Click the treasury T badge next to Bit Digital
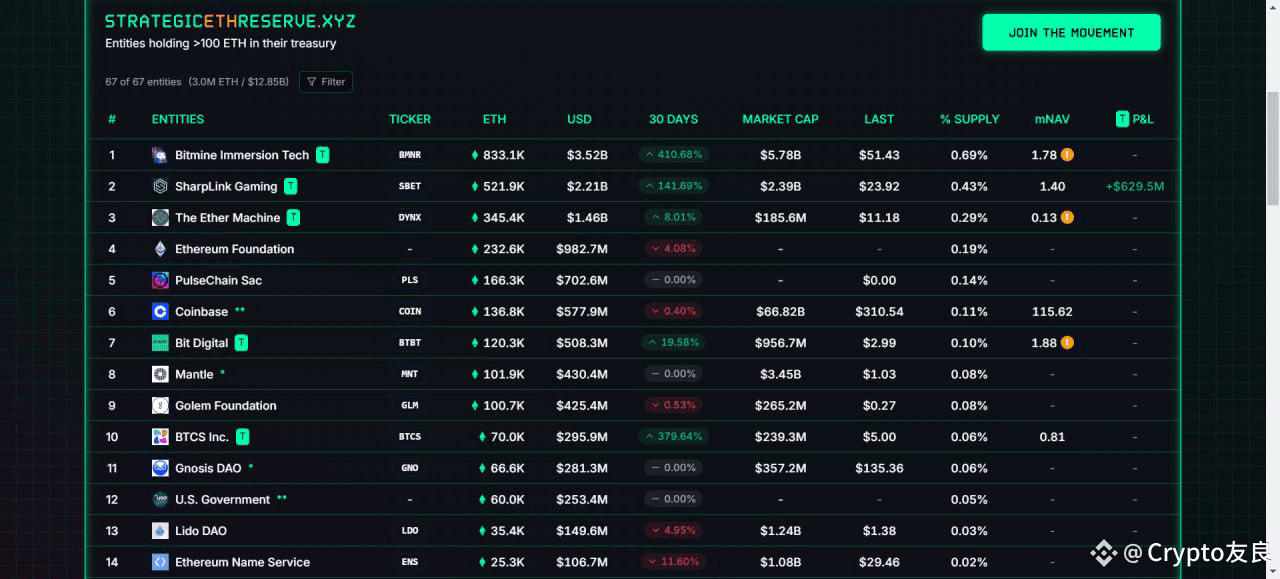Screen dimensions: 1280x579 click(241, 343)
